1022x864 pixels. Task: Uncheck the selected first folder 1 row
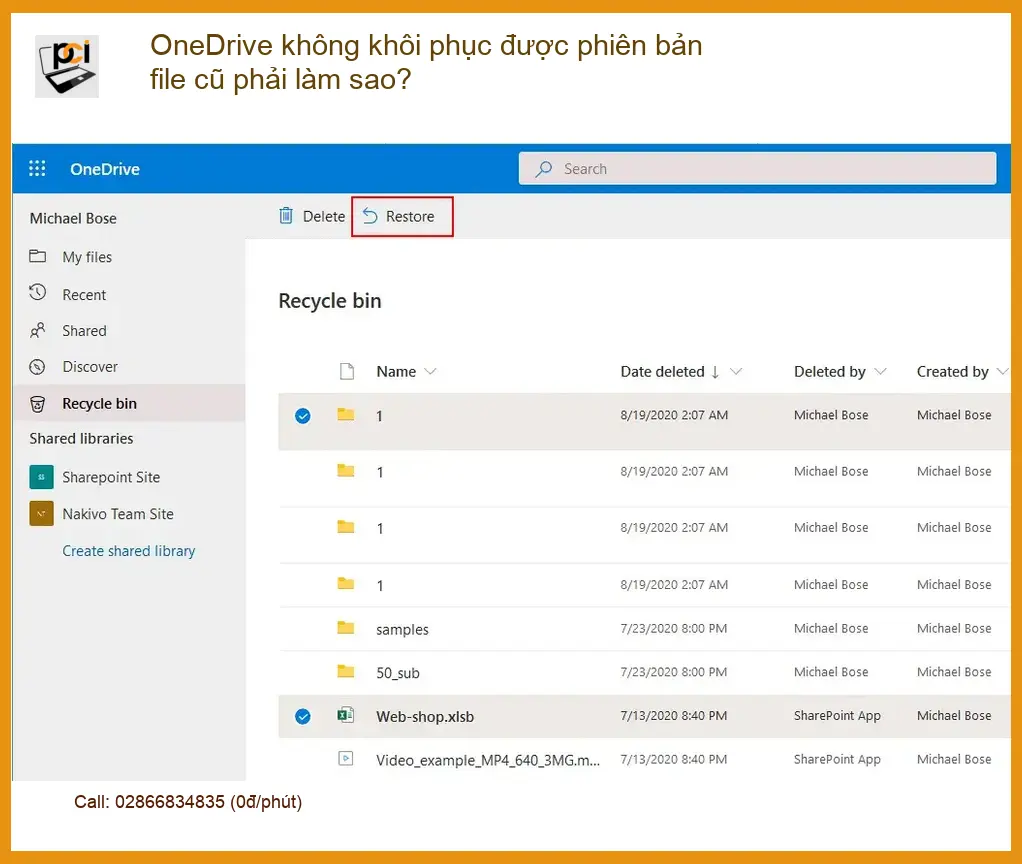point(302,416)
